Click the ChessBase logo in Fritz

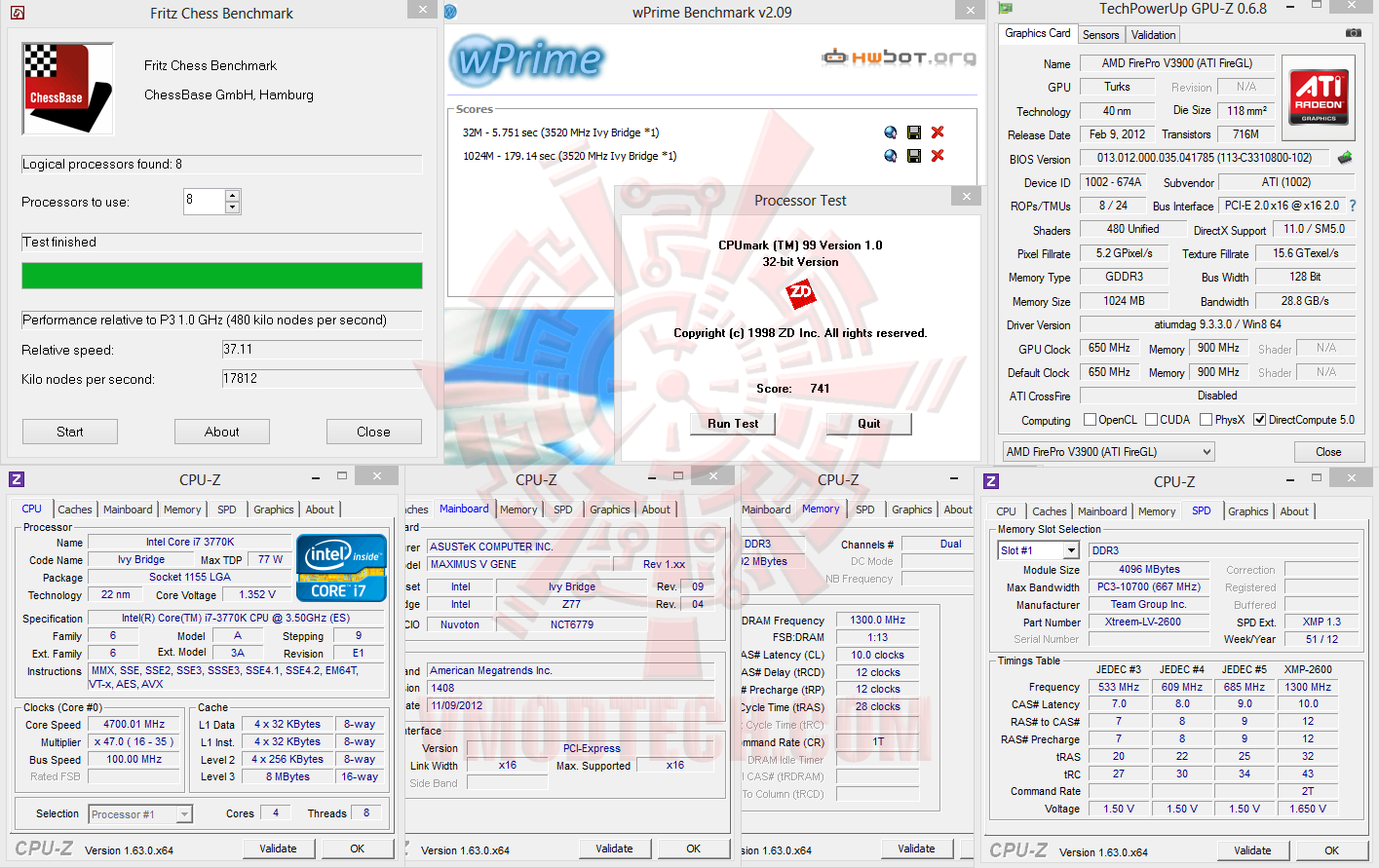tap(67, 89)
